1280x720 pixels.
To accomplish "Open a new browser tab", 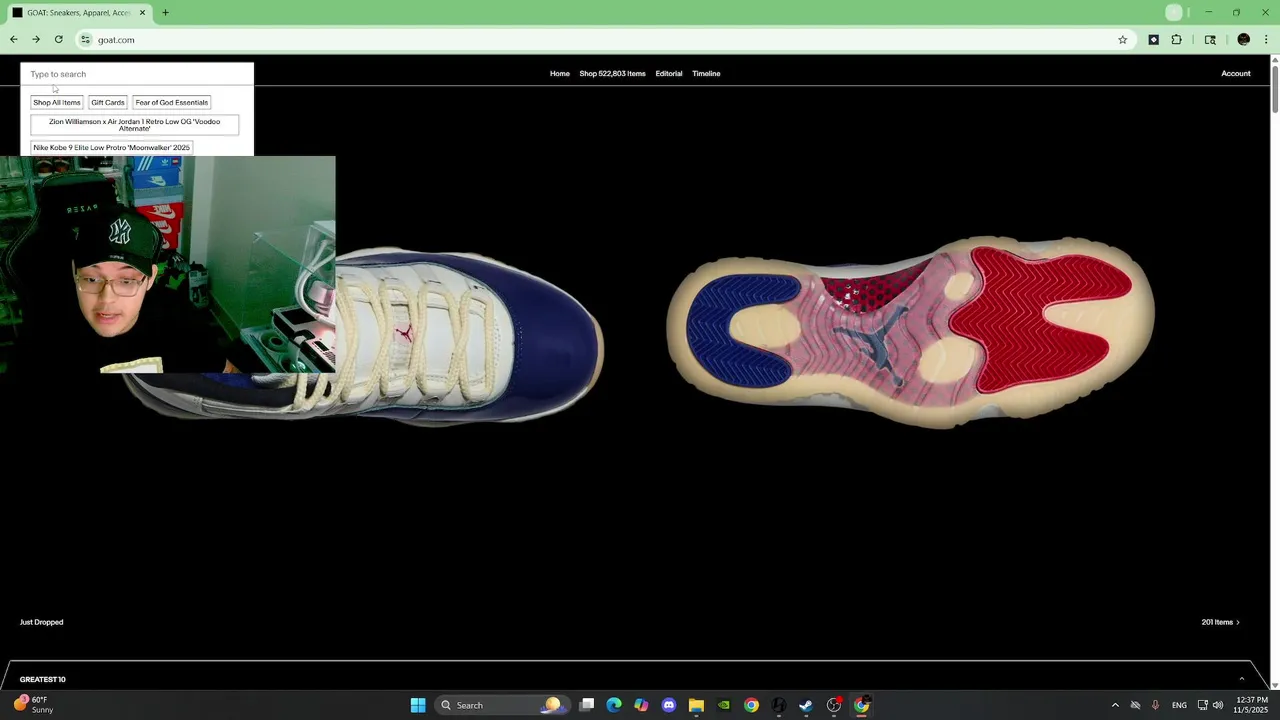I will 165,13.
